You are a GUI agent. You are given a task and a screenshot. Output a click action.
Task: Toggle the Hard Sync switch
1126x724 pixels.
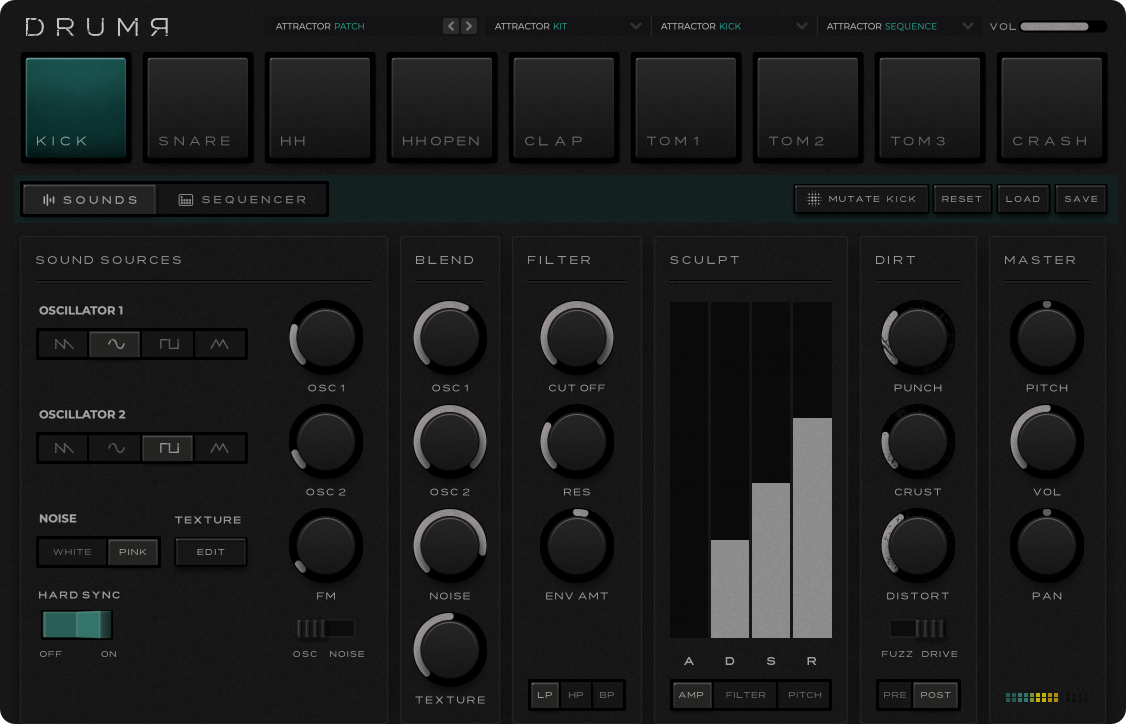(x=77, y=625)
